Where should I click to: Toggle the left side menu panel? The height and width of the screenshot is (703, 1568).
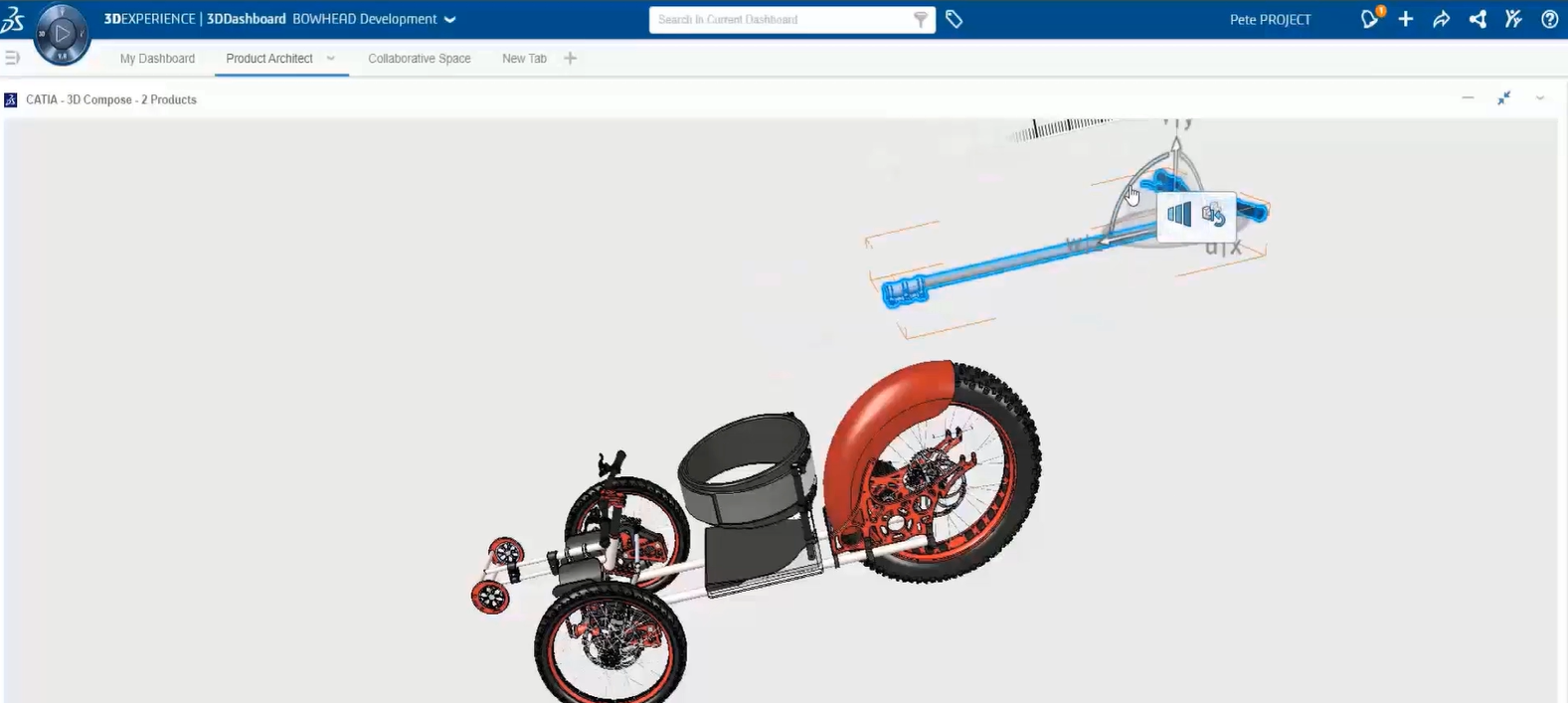[12, 58]
